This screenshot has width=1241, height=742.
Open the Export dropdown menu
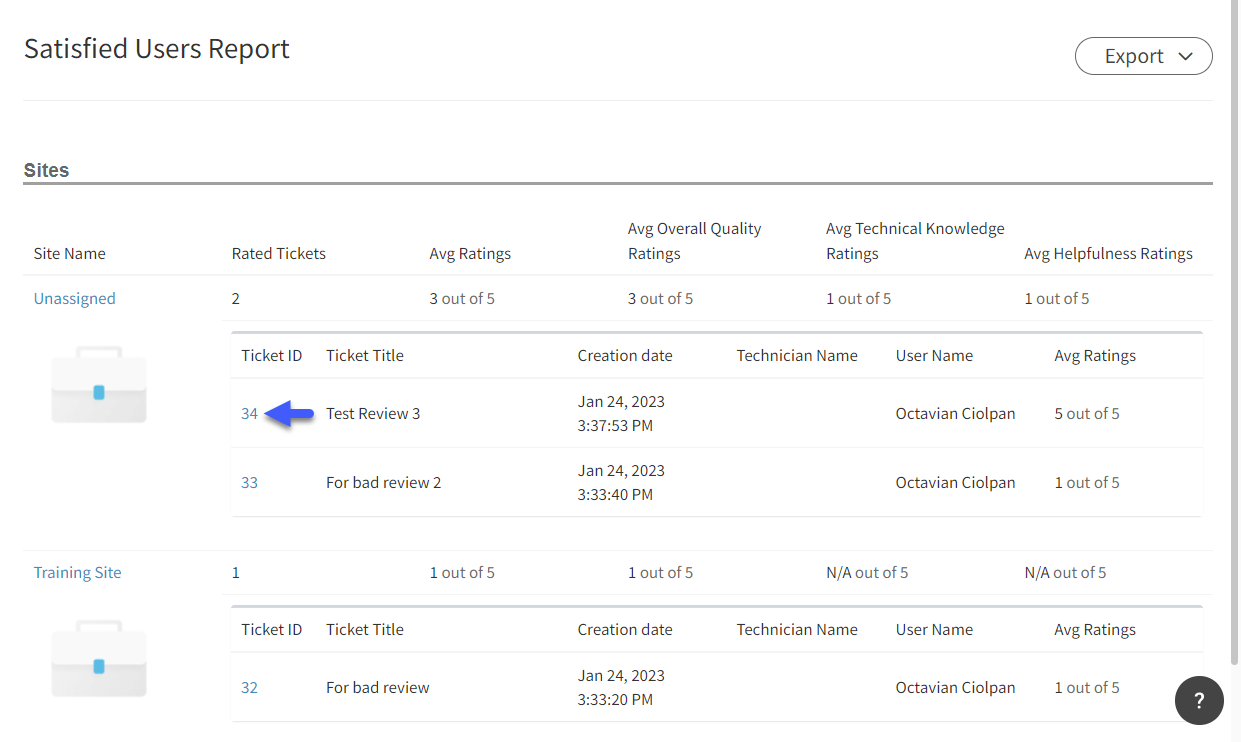(1143, 56)
